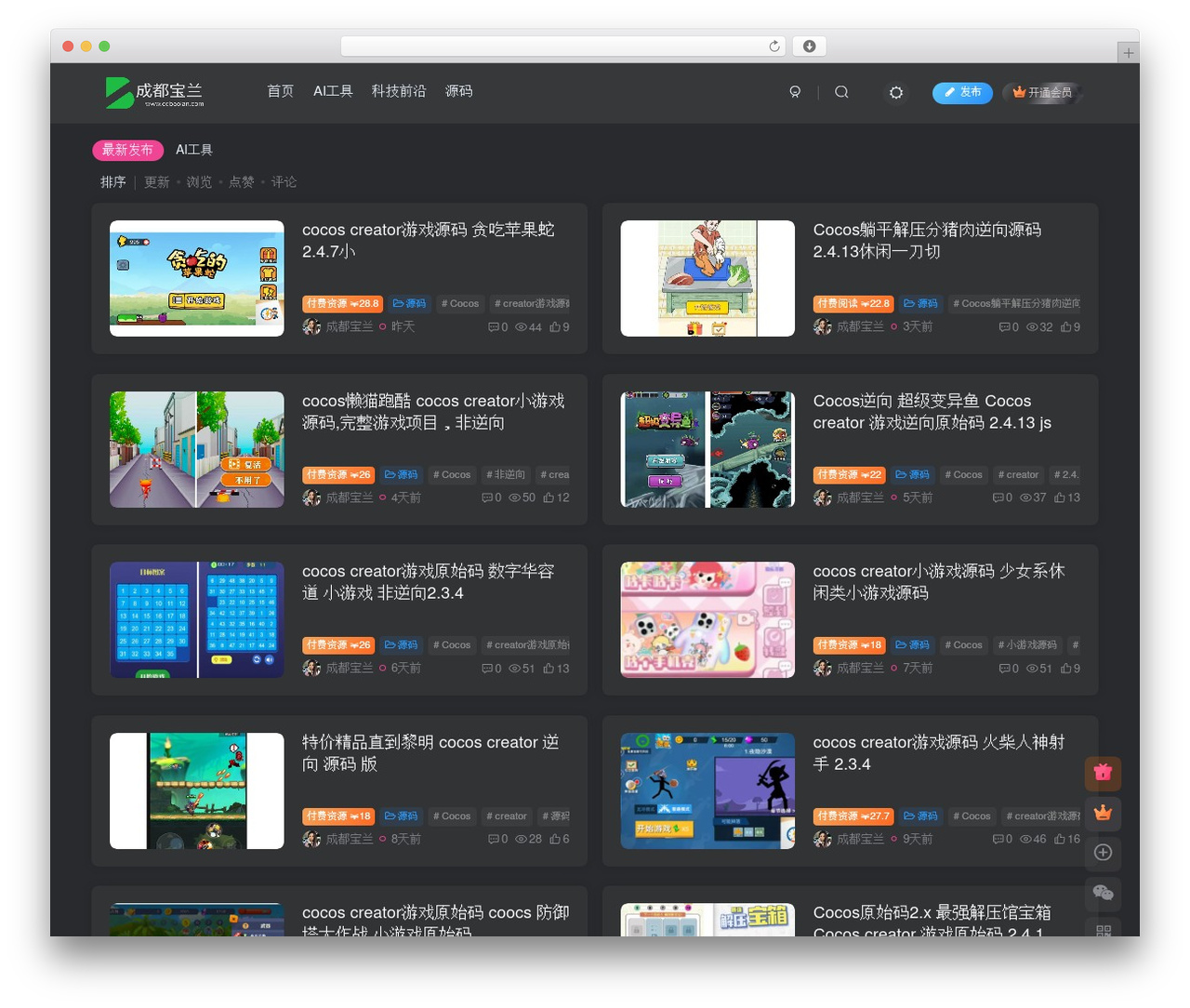This screenshot has width=1190, height=1008.
Task: Click the # 非逆向 tag on 懒猫跑酷 card
Action: click(506, 474)
